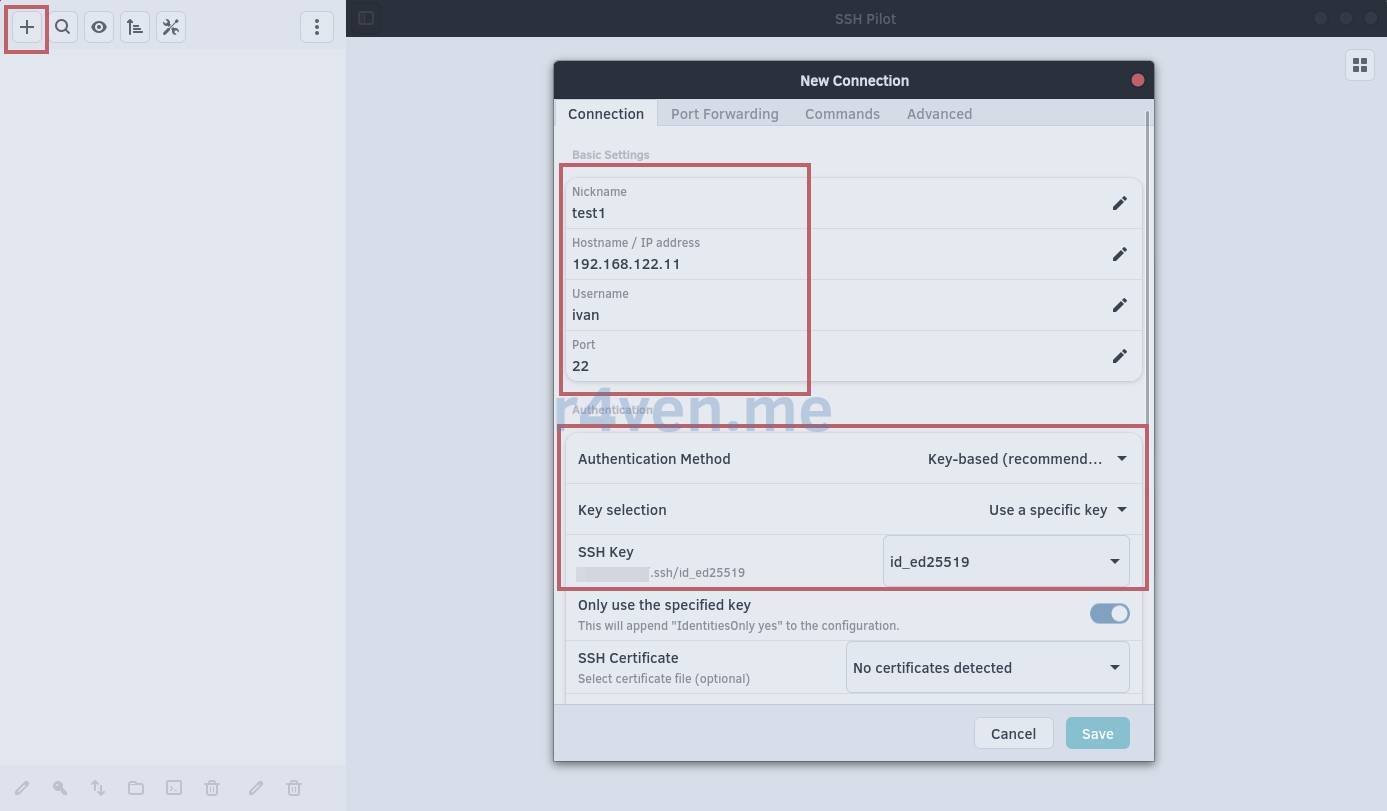The height and width of the screenshot is (811, 1387).
Task: Click the edit pencil for Nickname field
Action: click(1119, 203)
